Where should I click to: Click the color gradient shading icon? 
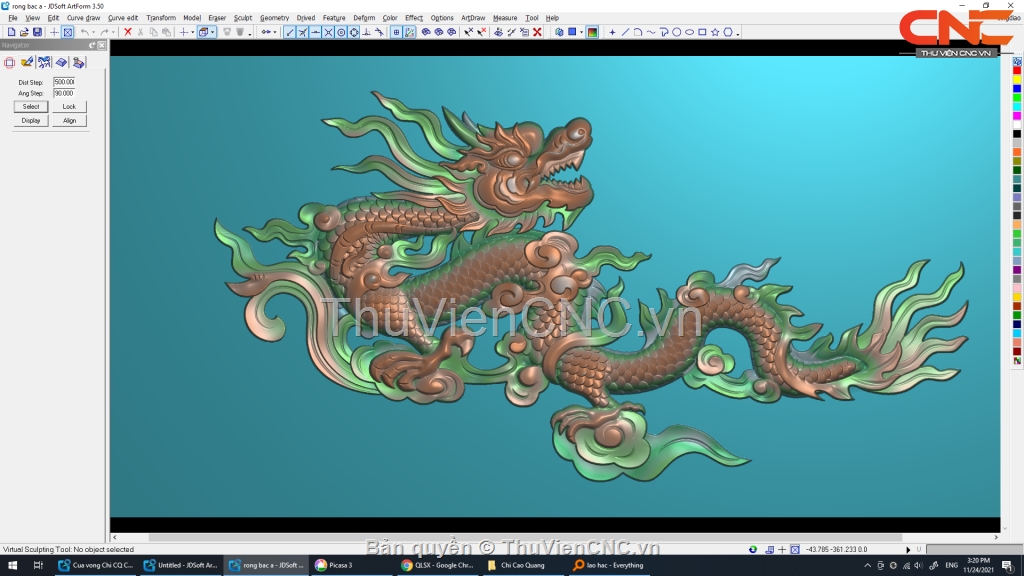(x=592, y=32)
